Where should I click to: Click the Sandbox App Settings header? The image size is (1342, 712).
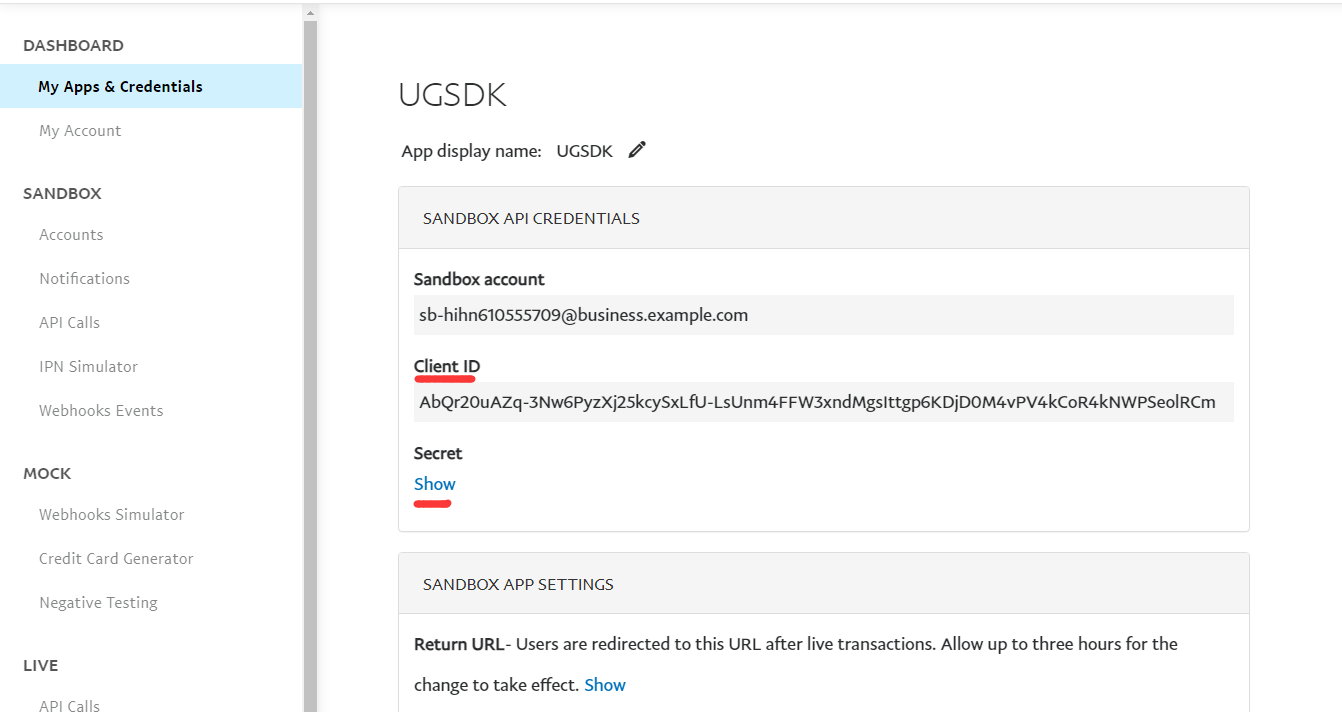[x=518, y=584]
